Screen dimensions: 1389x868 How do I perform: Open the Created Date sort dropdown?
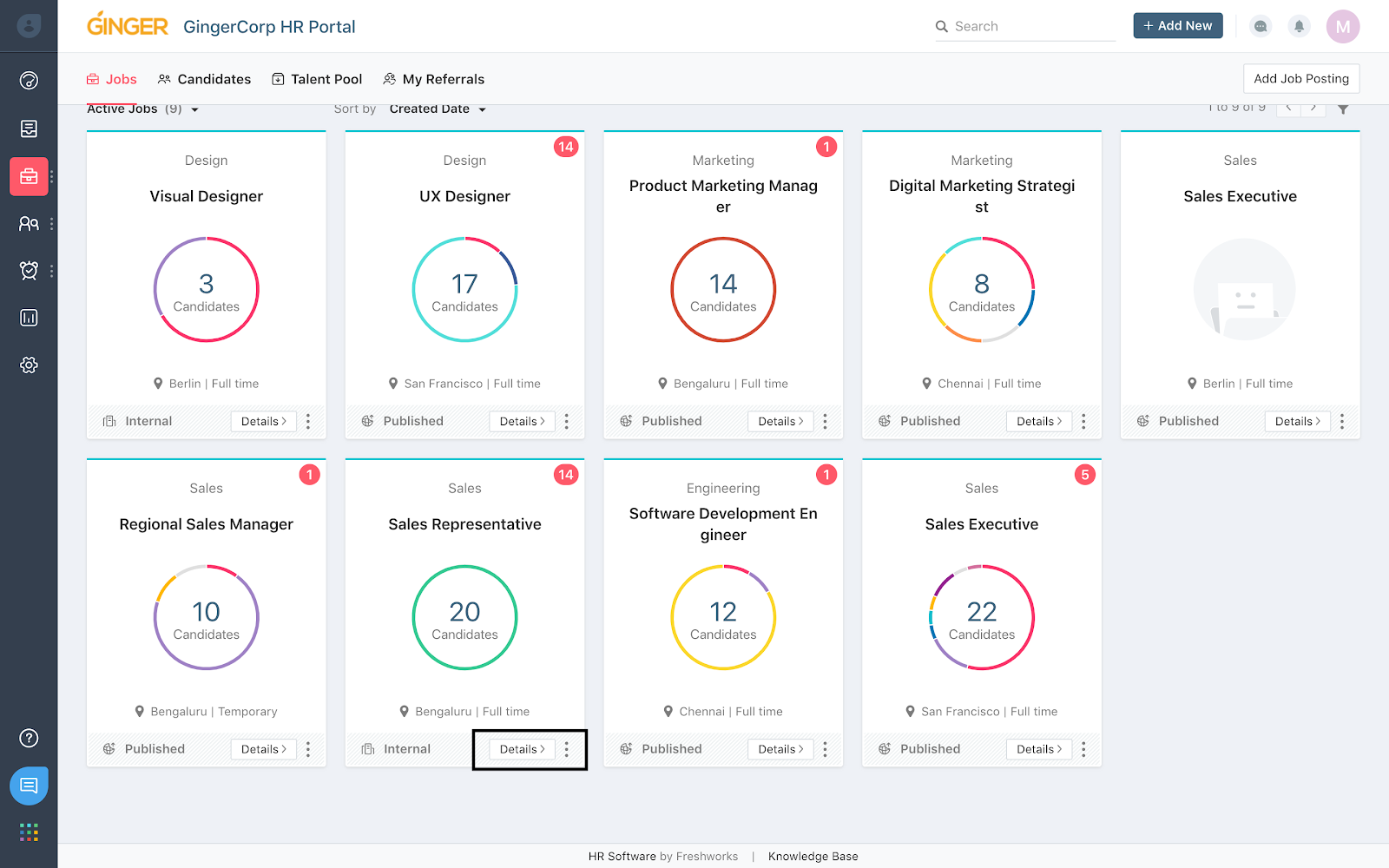click(437, 108)
